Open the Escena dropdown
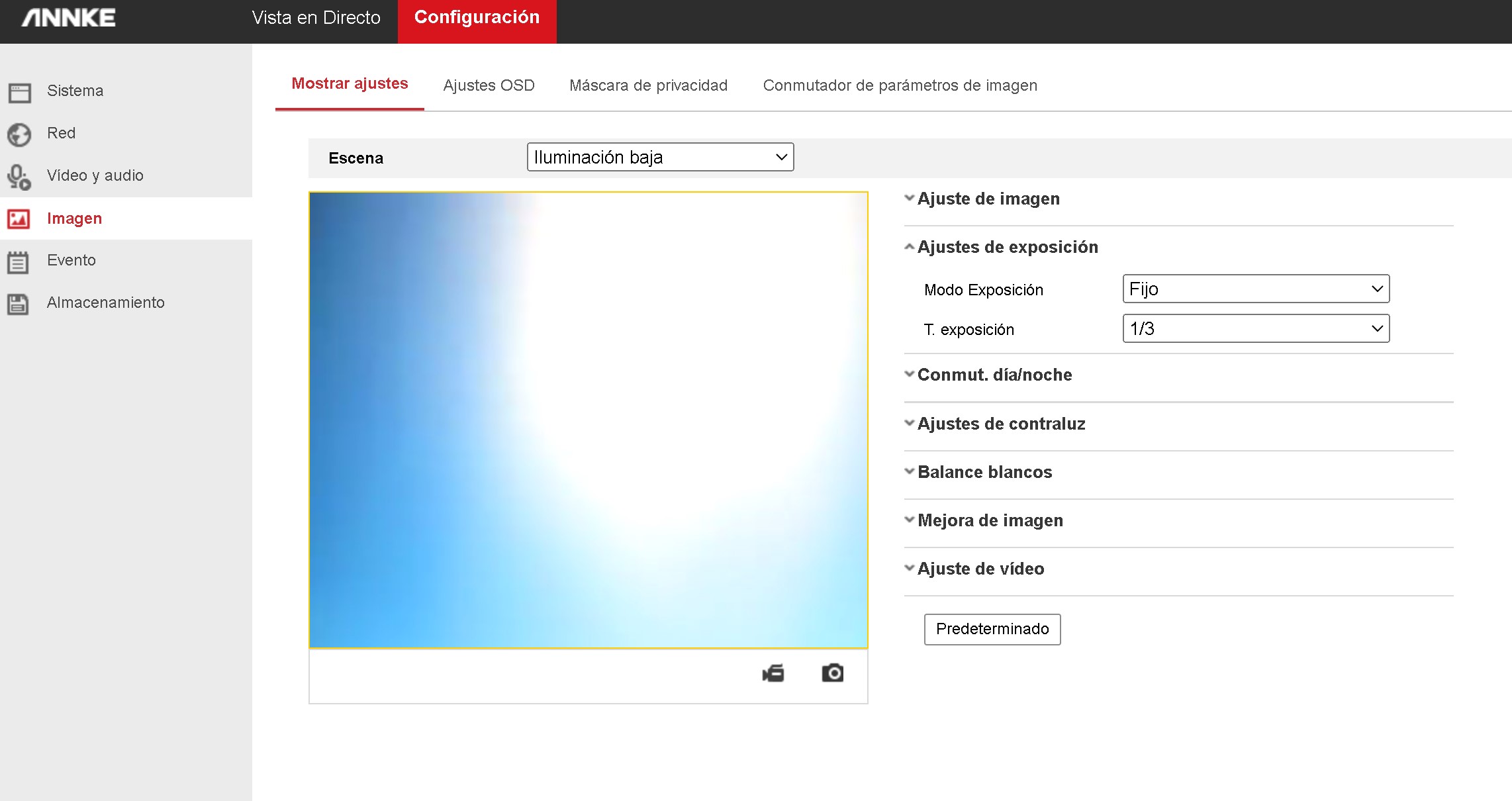The image size is (1512, 801). (x=660, y=158)
